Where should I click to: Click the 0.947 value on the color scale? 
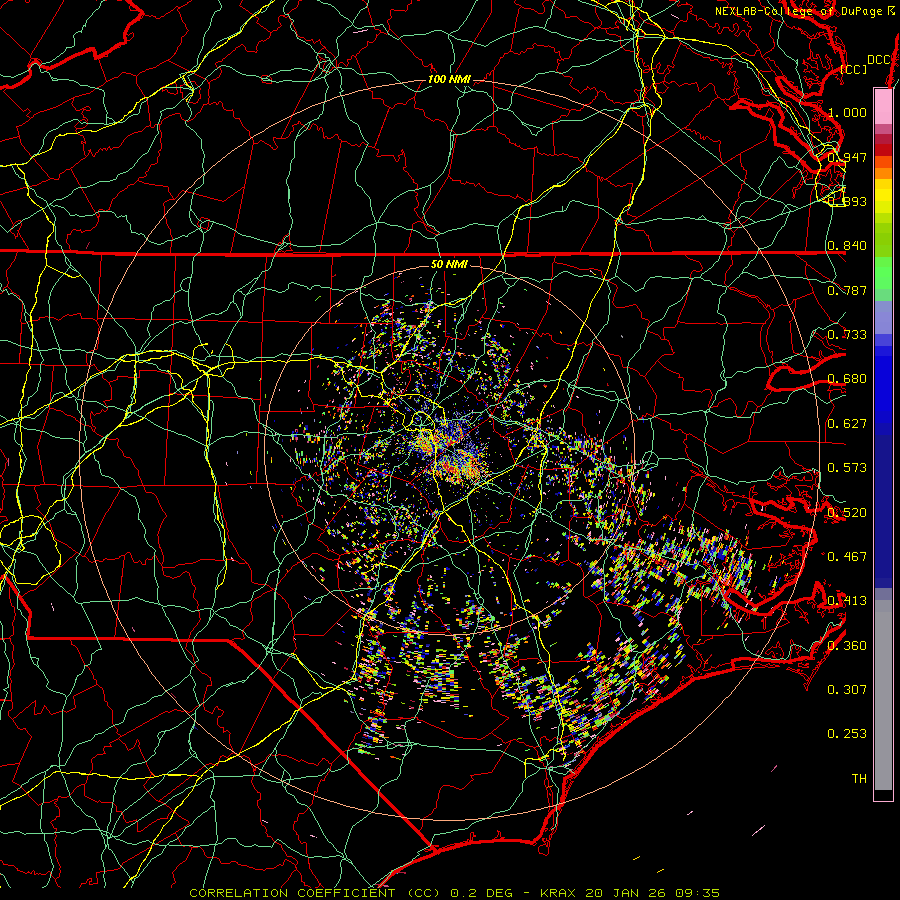point(847,157)
